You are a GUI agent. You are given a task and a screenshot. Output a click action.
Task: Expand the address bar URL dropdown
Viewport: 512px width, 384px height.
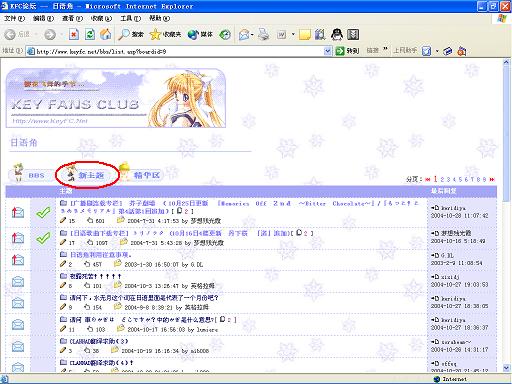(328, 51)
